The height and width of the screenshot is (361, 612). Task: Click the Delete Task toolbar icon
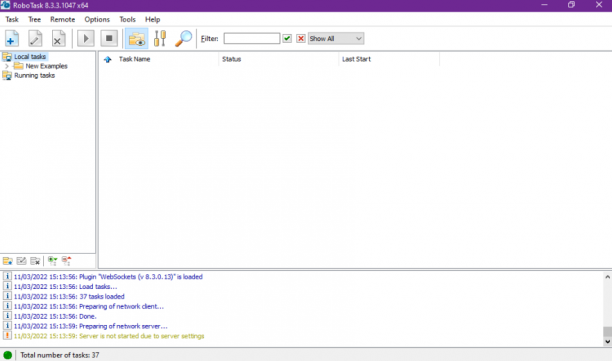pyautogui.click(x=58, y=38)
